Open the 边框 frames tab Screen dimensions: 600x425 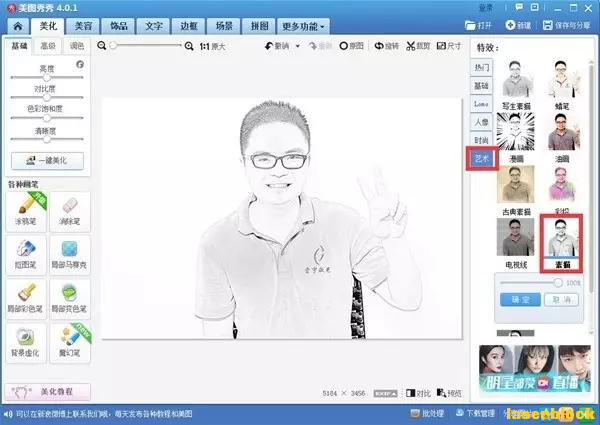coord(189,26)
